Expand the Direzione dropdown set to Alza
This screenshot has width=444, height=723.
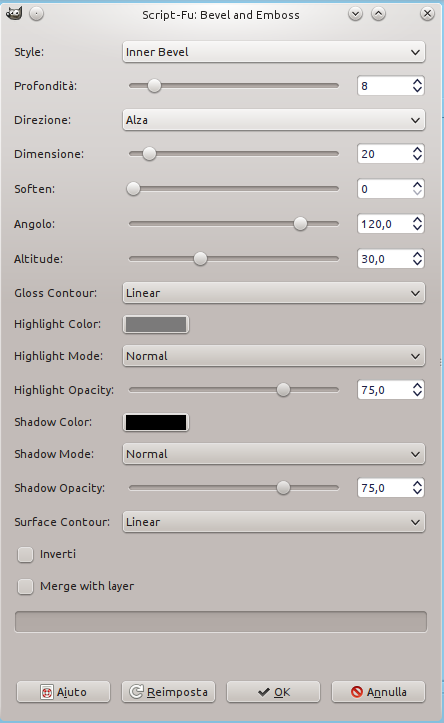click(x=274, y=120)
